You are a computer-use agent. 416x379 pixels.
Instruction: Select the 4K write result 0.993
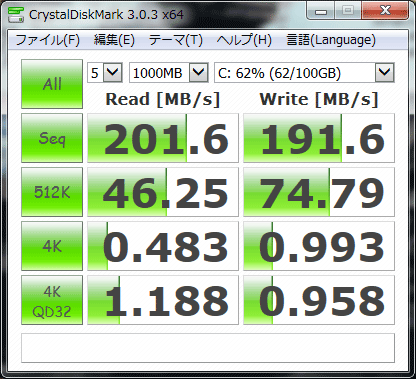319,246
